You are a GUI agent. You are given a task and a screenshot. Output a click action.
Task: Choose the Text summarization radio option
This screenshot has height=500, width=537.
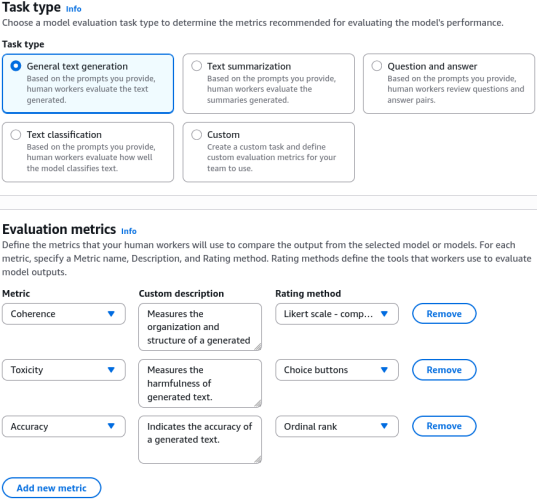click(x=196, y=66)
